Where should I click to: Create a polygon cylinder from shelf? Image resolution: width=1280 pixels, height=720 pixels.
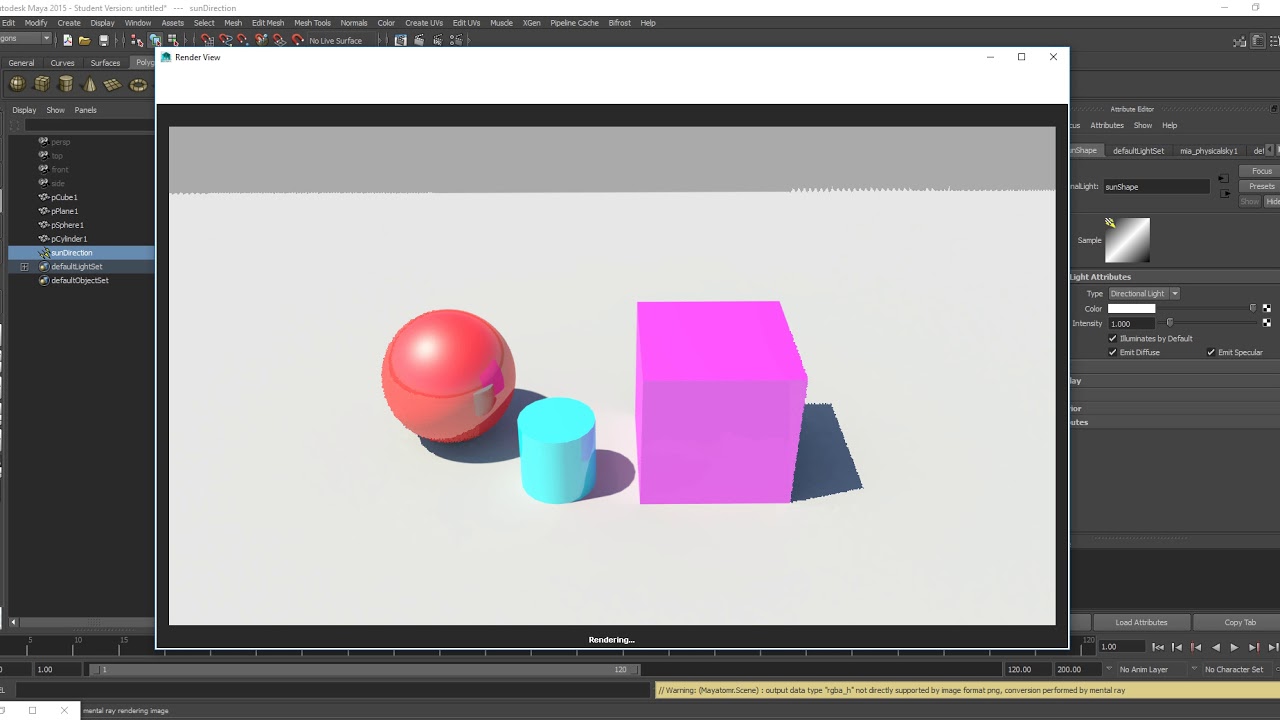coord(66,84)
